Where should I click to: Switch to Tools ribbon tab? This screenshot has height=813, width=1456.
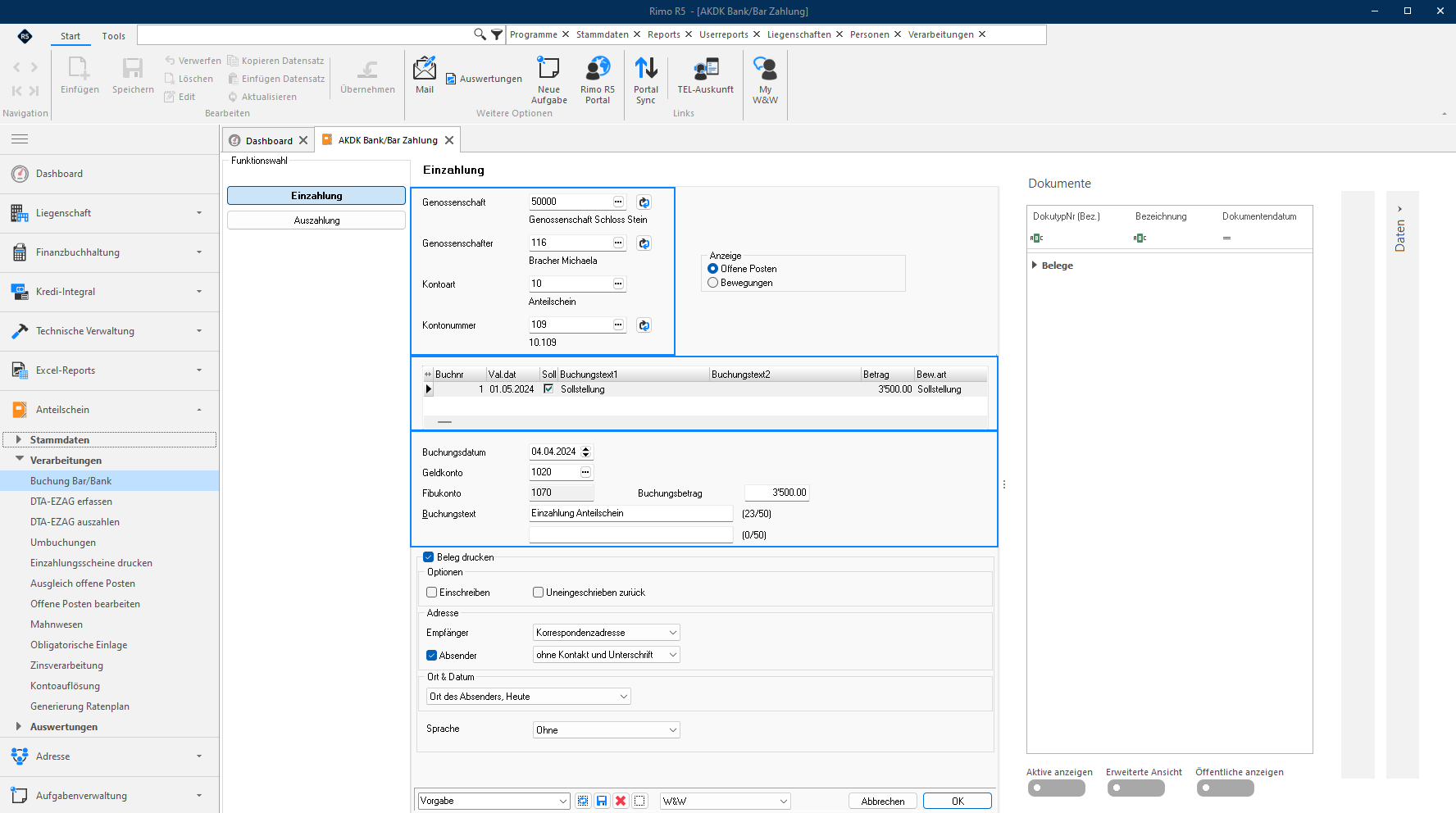tap(113, 36)
